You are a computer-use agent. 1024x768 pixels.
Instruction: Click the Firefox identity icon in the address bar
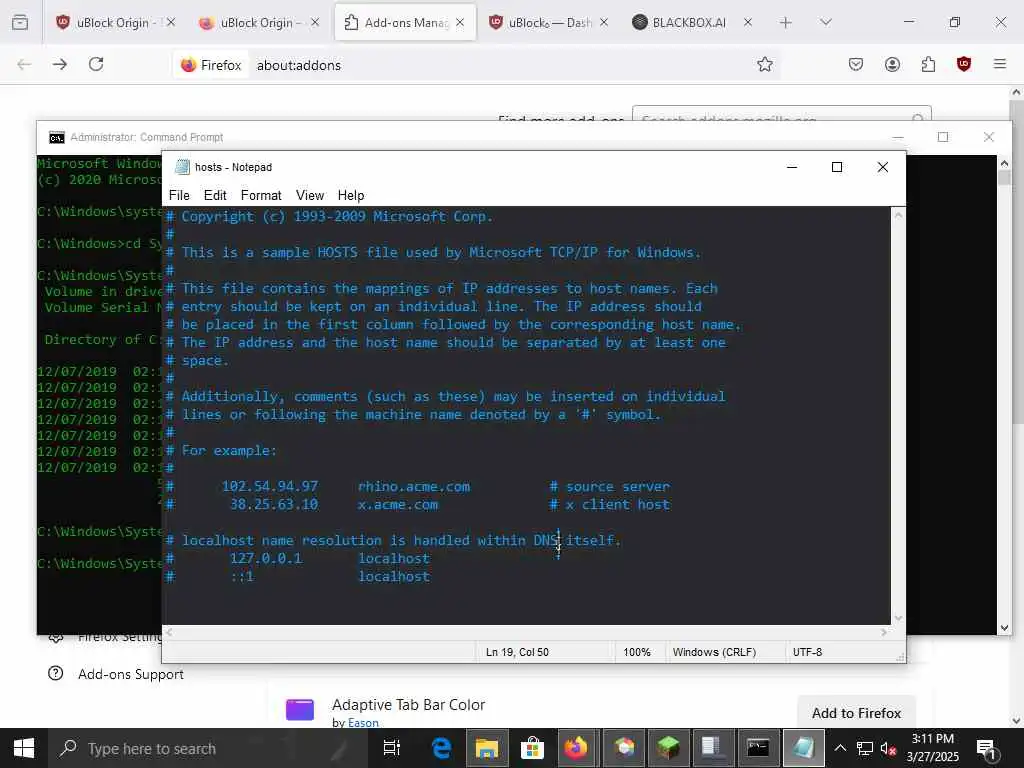click(x=211, y=65)
